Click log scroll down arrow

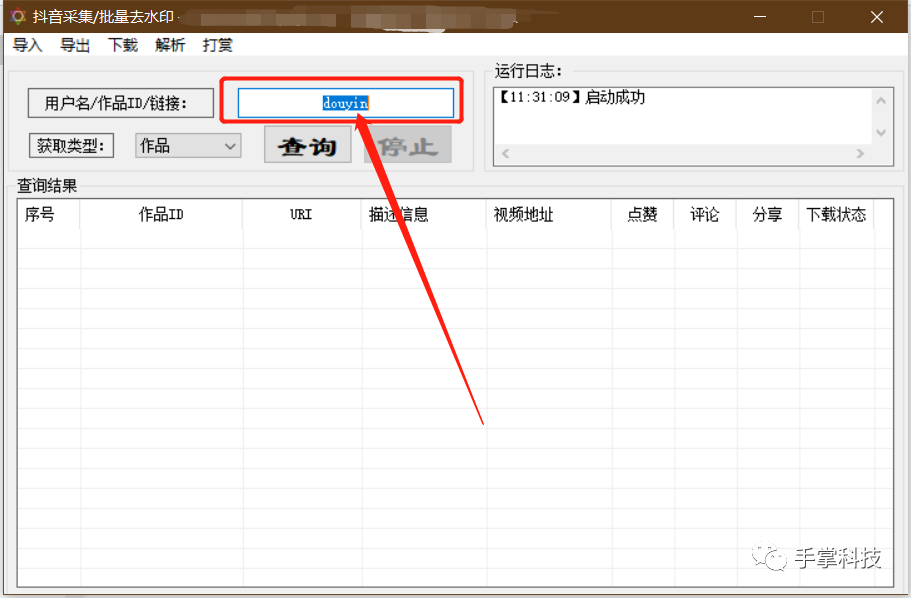pos(881,133)
